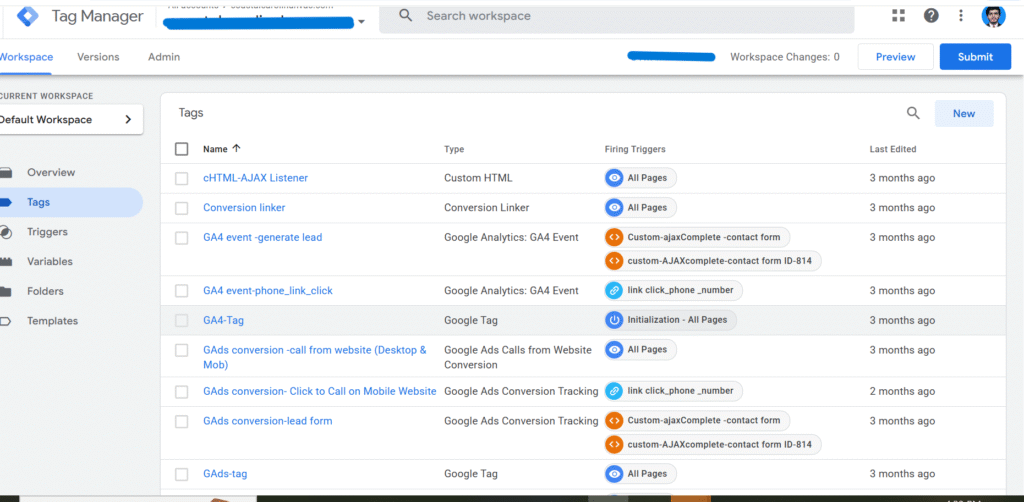This screenshot has height=502, width=1024.
Task: Open the Conversion linker tag link
Action: [x=244, y=208]
